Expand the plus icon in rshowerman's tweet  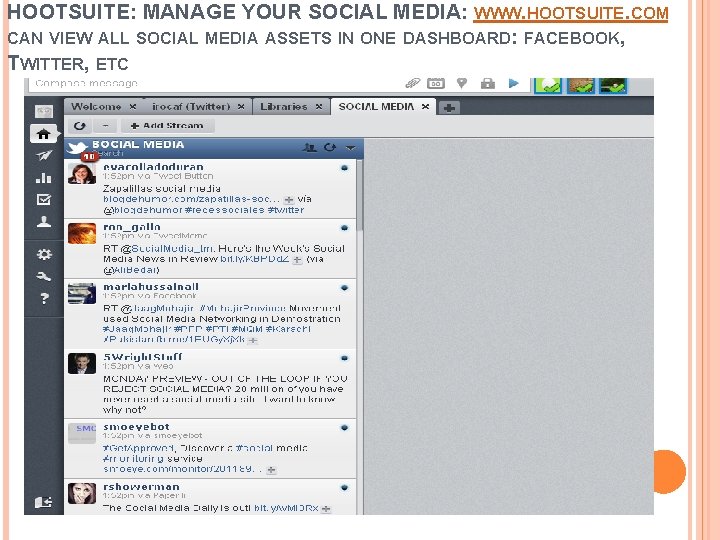click(x=326, y=509)
